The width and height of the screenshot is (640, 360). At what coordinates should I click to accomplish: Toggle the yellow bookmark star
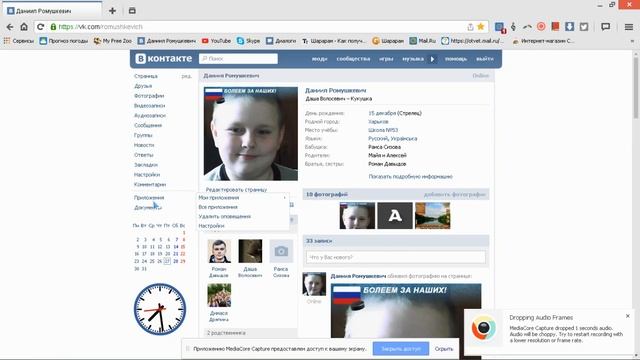click(481, 27)
